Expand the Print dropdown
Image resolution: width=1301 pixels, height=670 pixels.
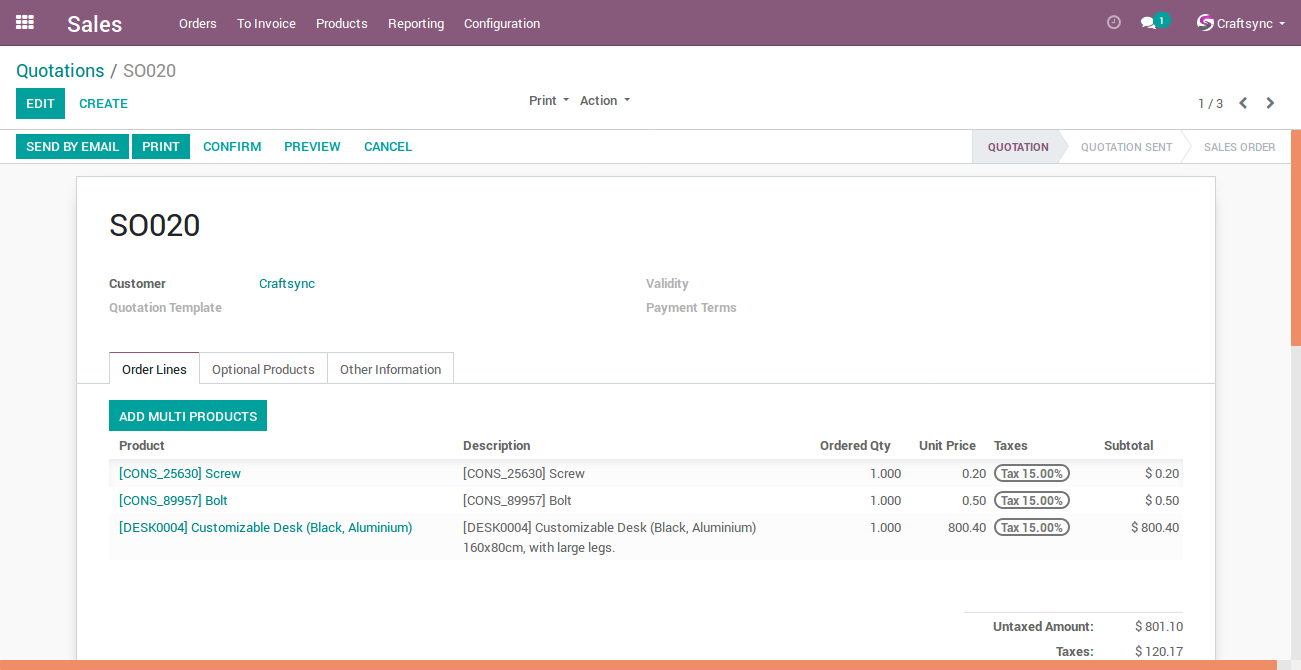tap(548, 100)
